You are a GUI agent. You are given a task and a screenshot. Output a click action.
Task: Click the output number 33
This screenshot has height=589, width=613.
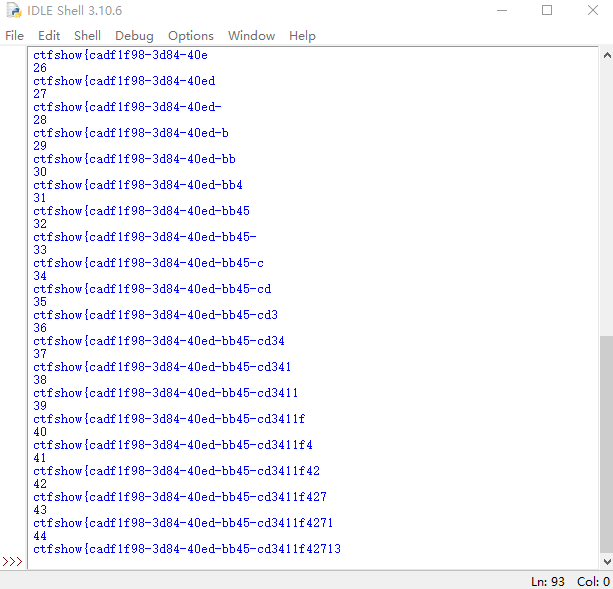40,250
